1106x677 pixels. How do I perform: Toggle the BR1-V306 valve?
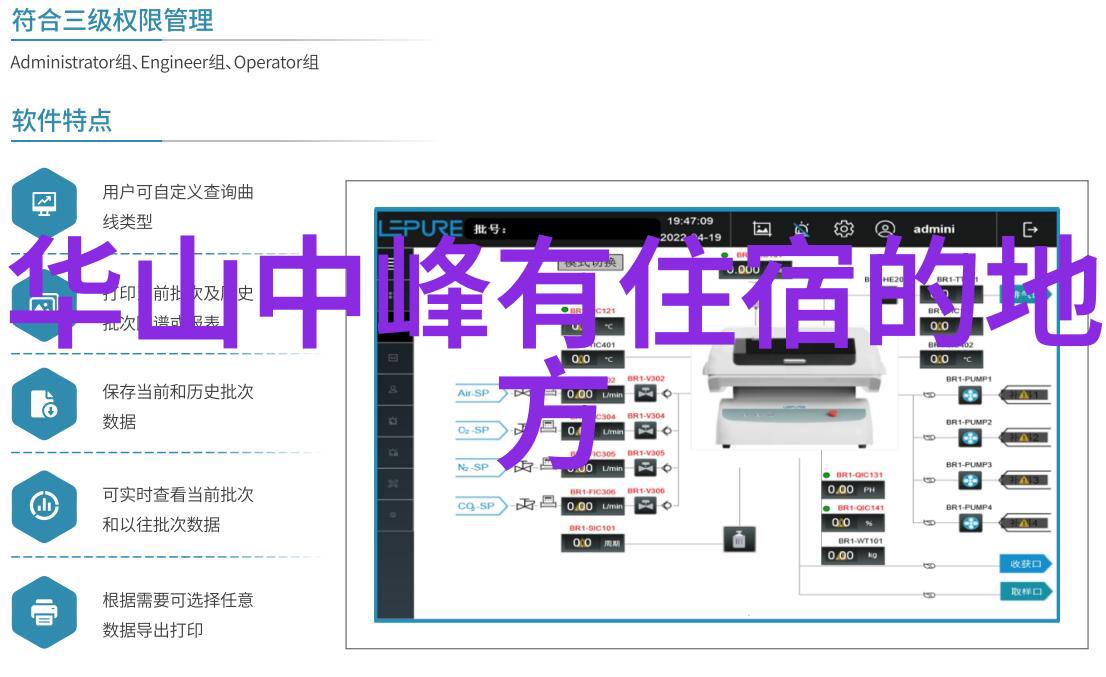point(645,506)
